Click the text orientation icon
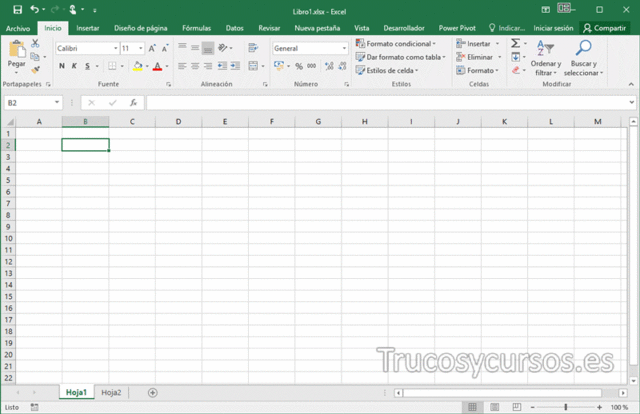Image resolution: width=640 pixels, height=414 pixels. coord(223,48)
